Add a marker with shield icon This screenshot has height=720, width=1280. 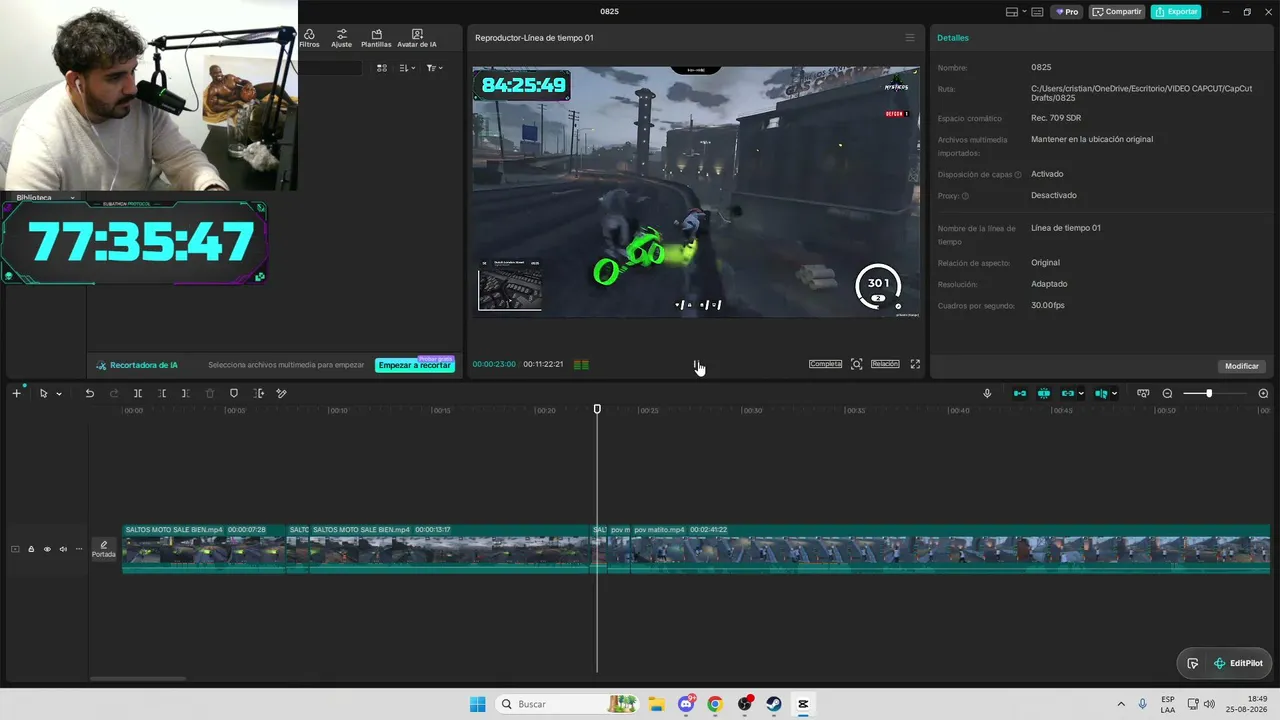point(234,393)
